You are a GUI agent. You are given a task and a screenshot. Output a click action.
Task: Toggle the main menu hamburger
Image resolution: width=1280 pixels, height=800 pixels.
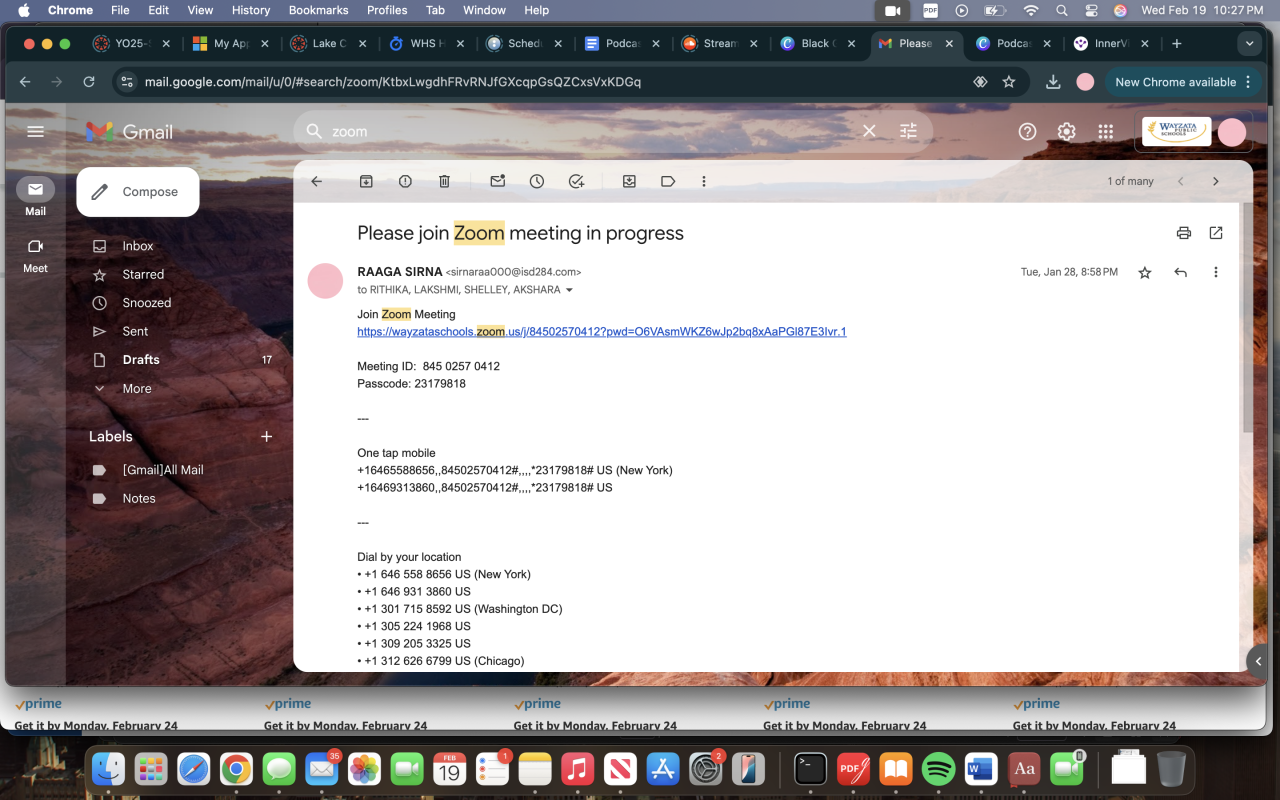coord(36,131)
